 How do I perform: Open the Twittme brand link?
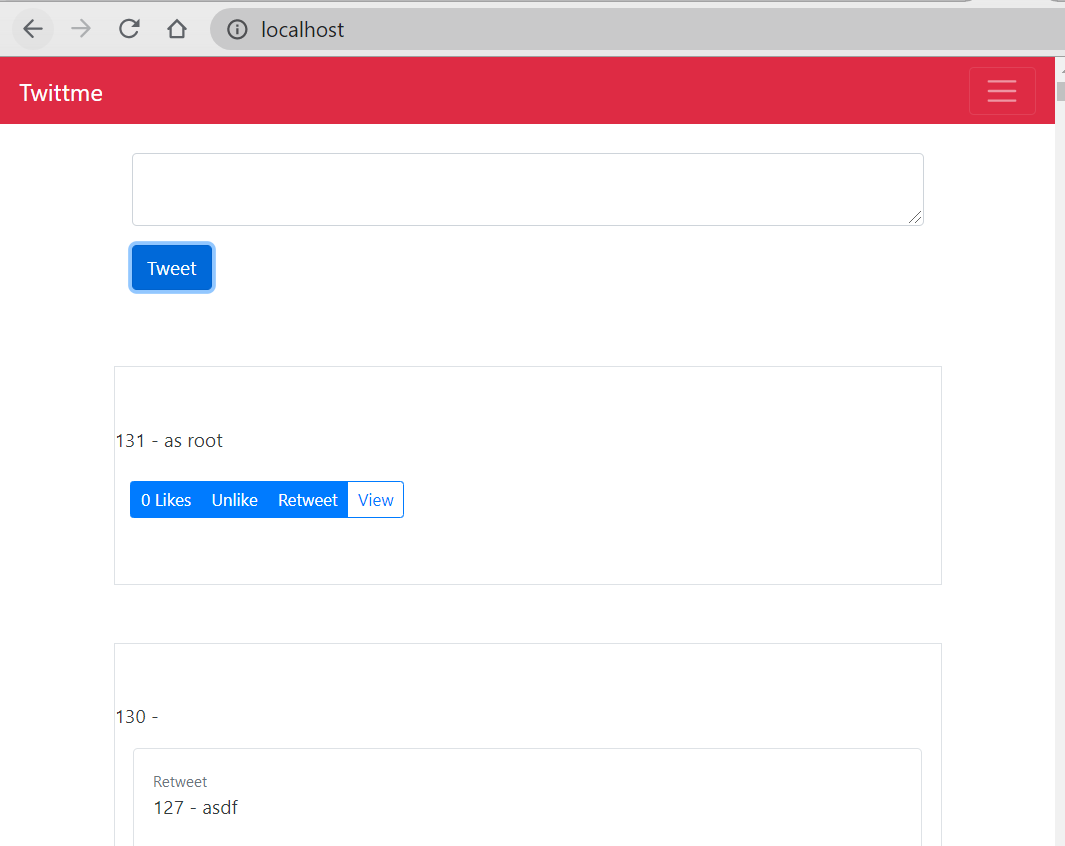pyautogui.click(x=61, y=92)
